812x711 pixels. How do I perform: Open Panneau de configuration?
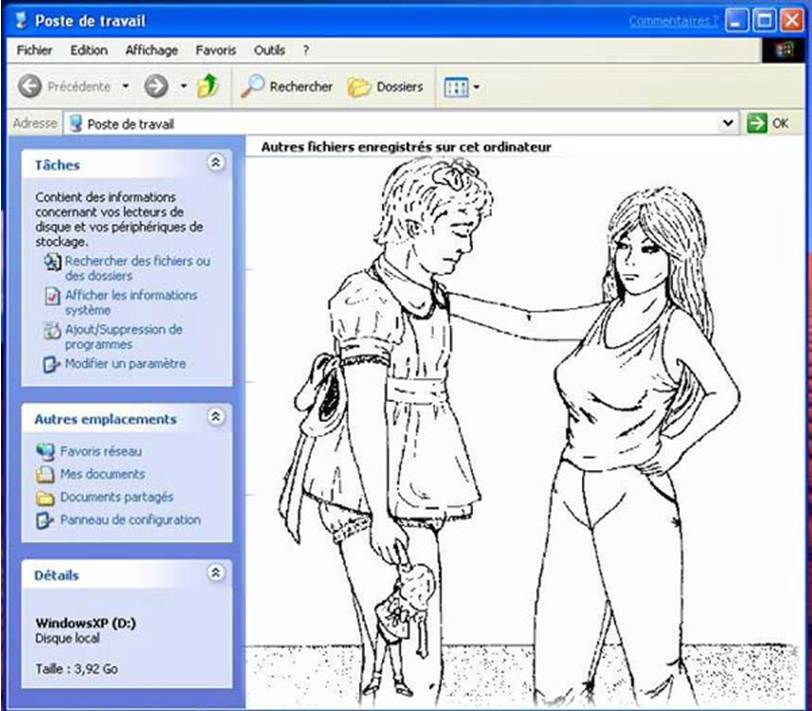(x=129, y=520)
